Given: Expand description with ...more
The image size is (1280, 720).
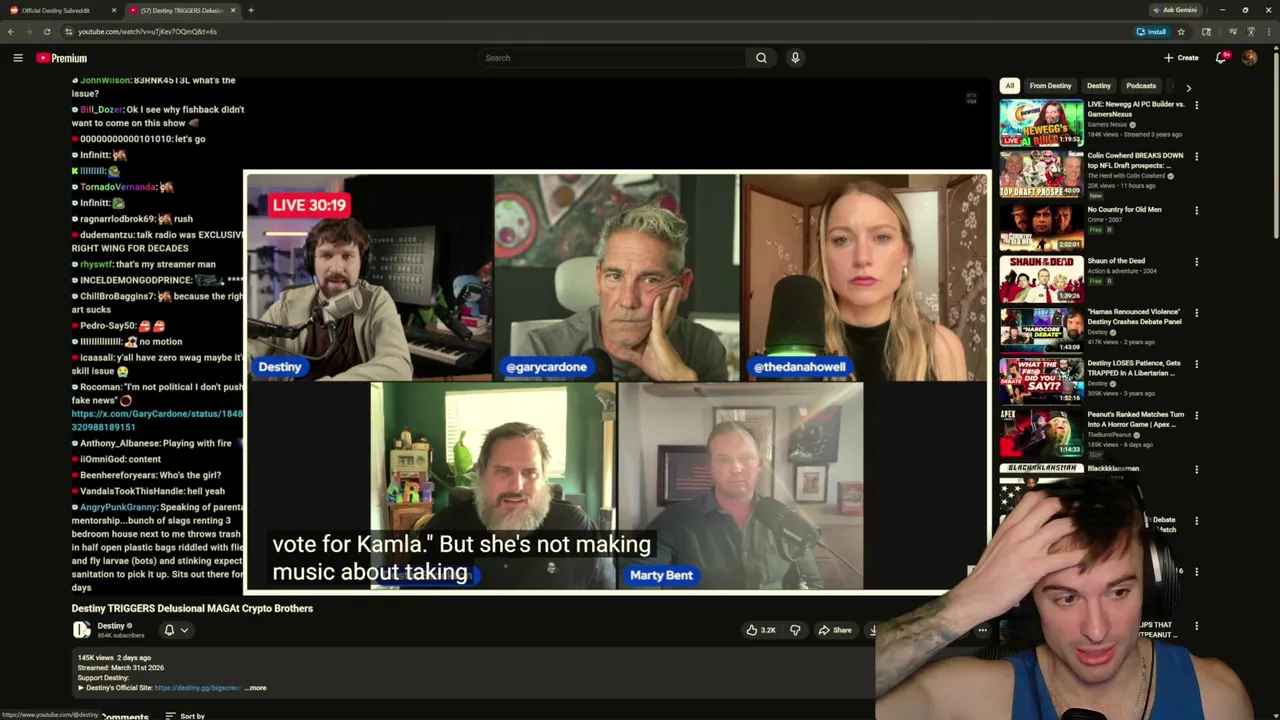Looking at the screenshot, I should pyautogui.click(x=256, y=688).
